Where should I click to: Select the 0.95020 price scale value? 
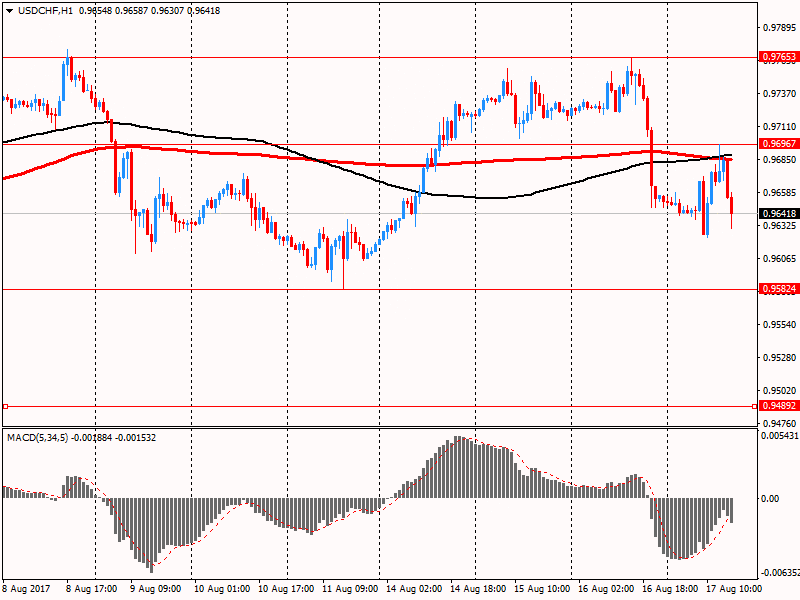(780, 391)
